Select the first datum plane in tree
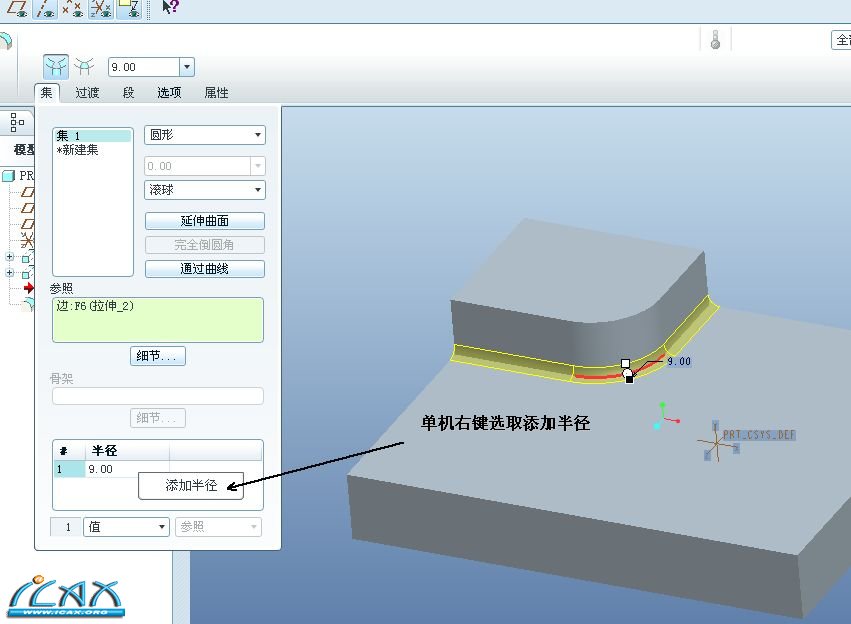Image resolution: width=851 pixels, height=624 pixels. [x=27, y=192]
